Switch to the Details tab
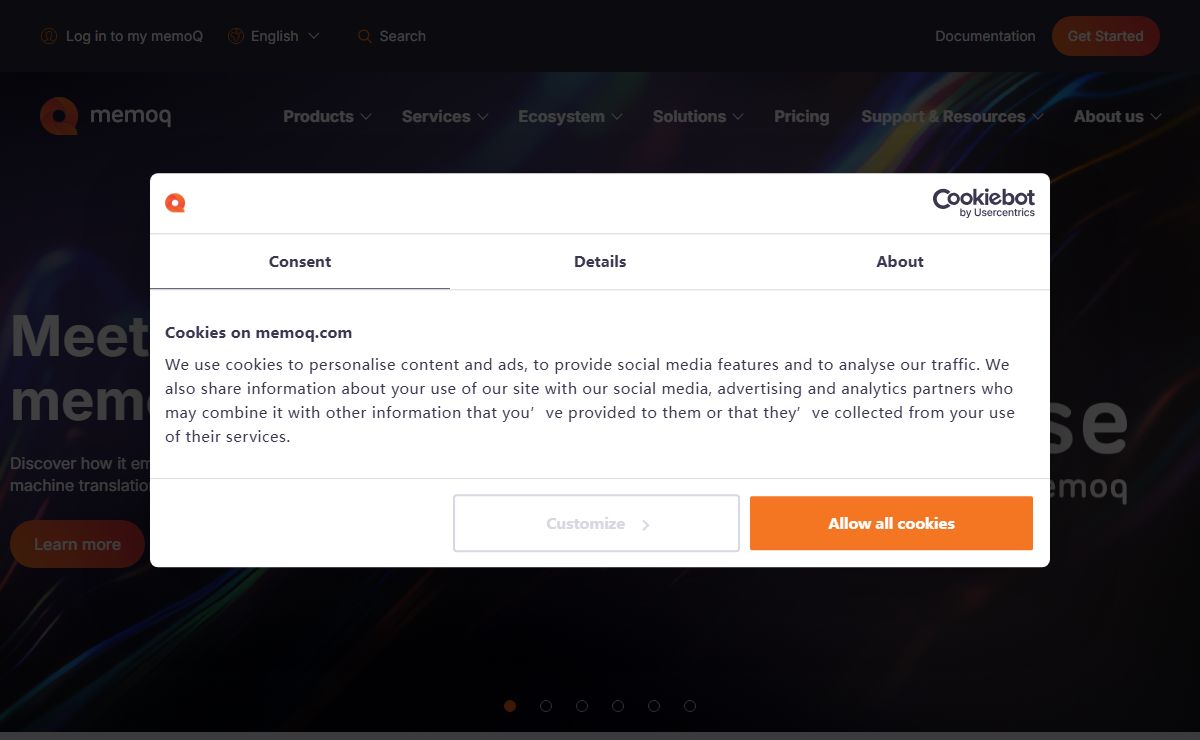The image size is (1200, 740). 600,262
